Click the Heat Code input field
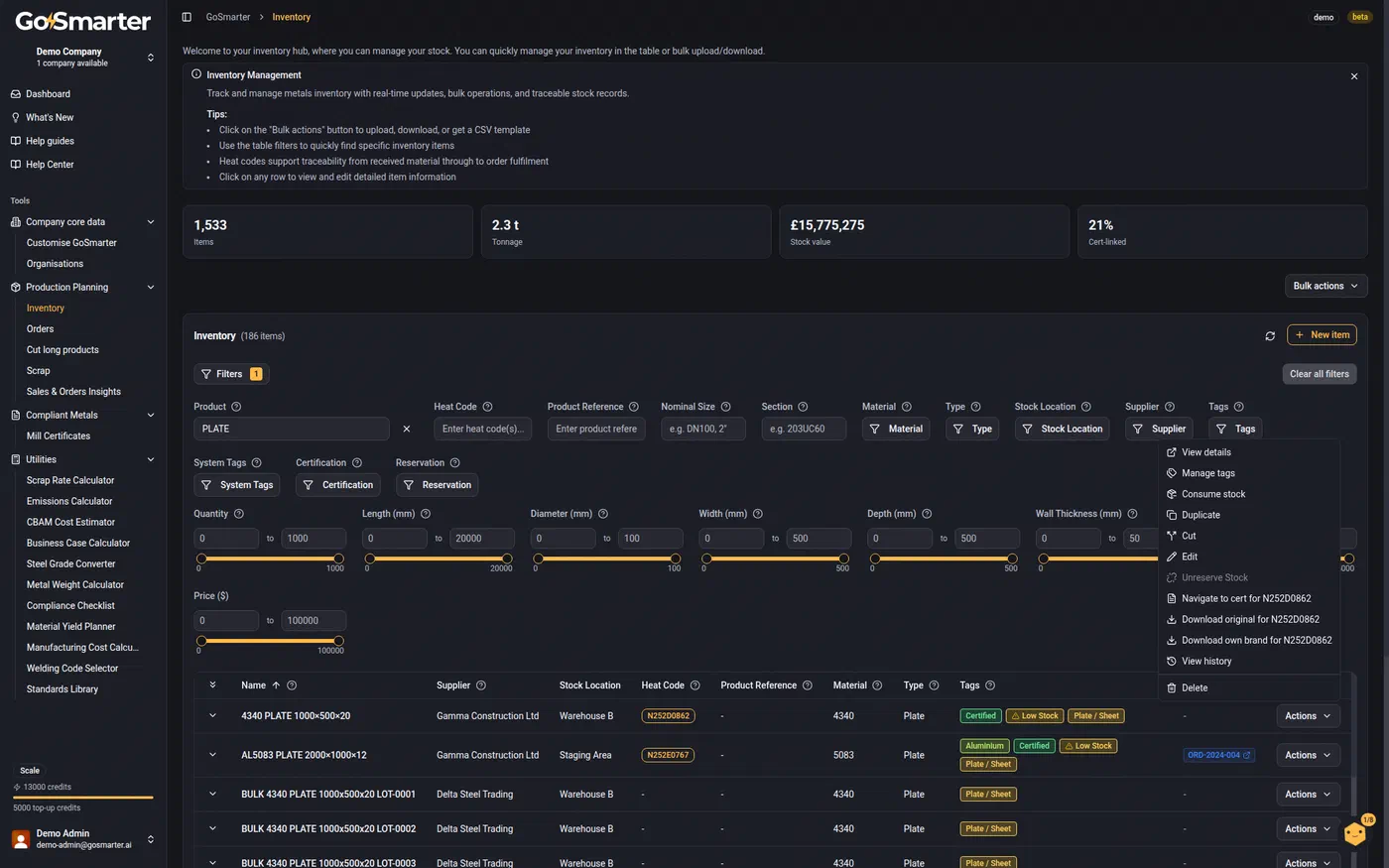Viewport: 1389px width, 868px height. point(482,430)
